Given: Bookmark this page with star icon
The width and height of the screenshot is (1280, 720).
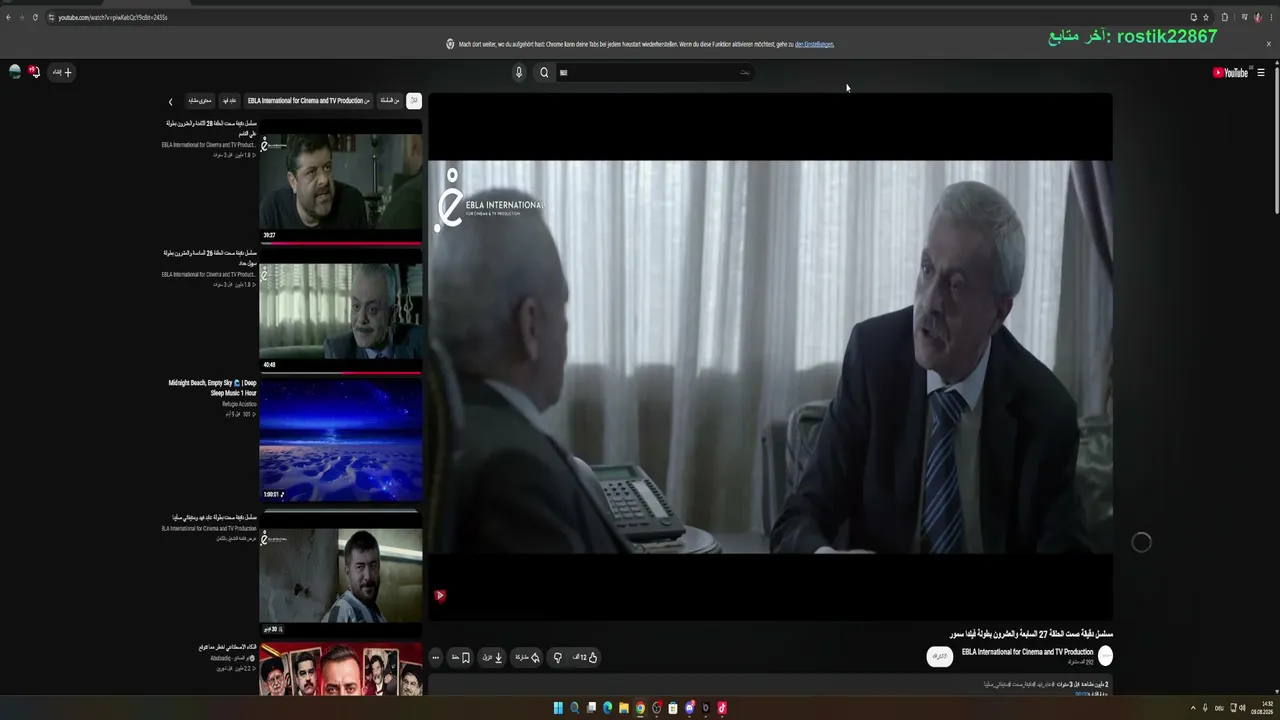Looking at the screenshot, I should (1206, 17).
